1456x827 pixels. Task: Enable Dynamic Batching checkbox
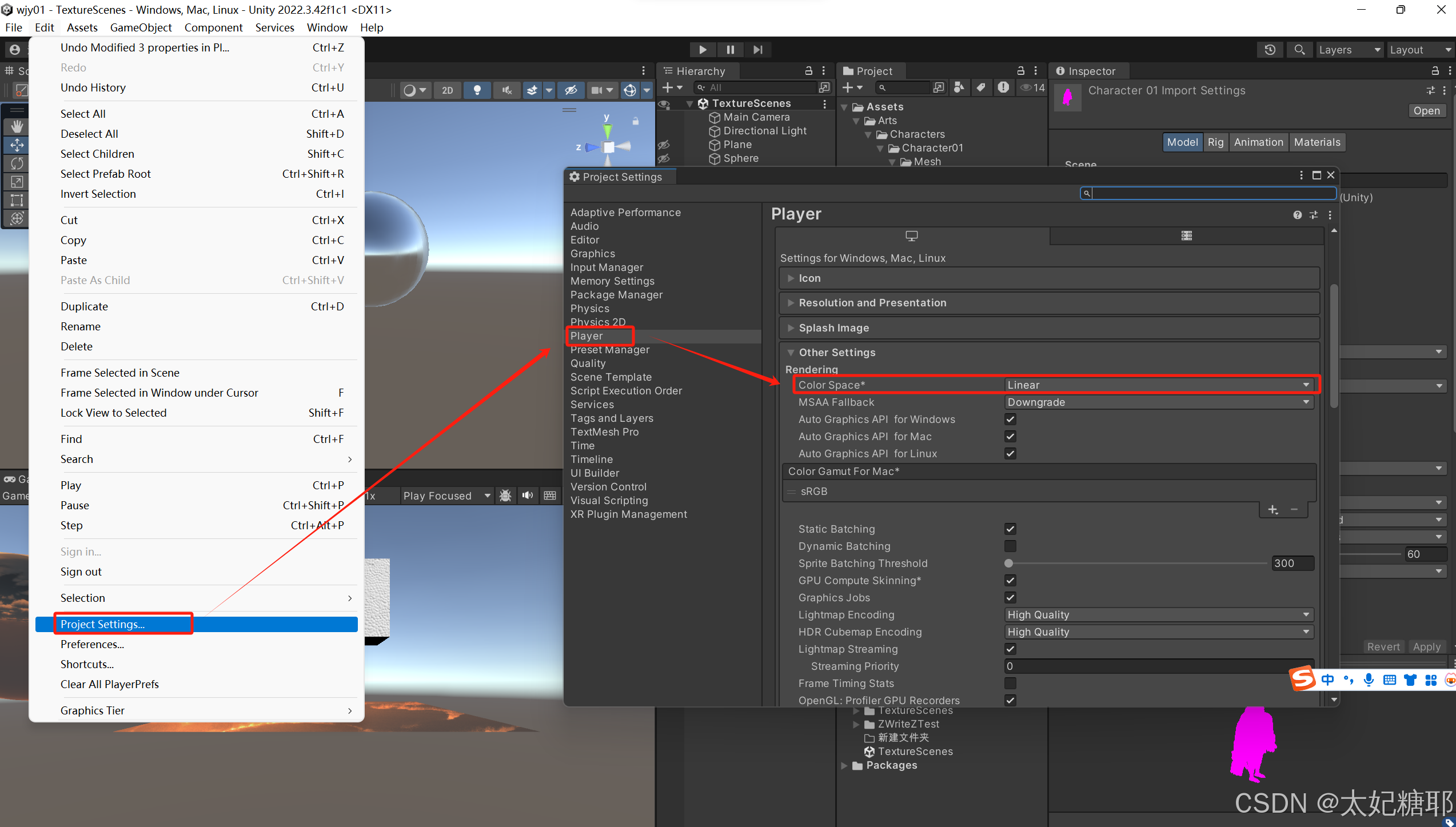pos(1010,546)
